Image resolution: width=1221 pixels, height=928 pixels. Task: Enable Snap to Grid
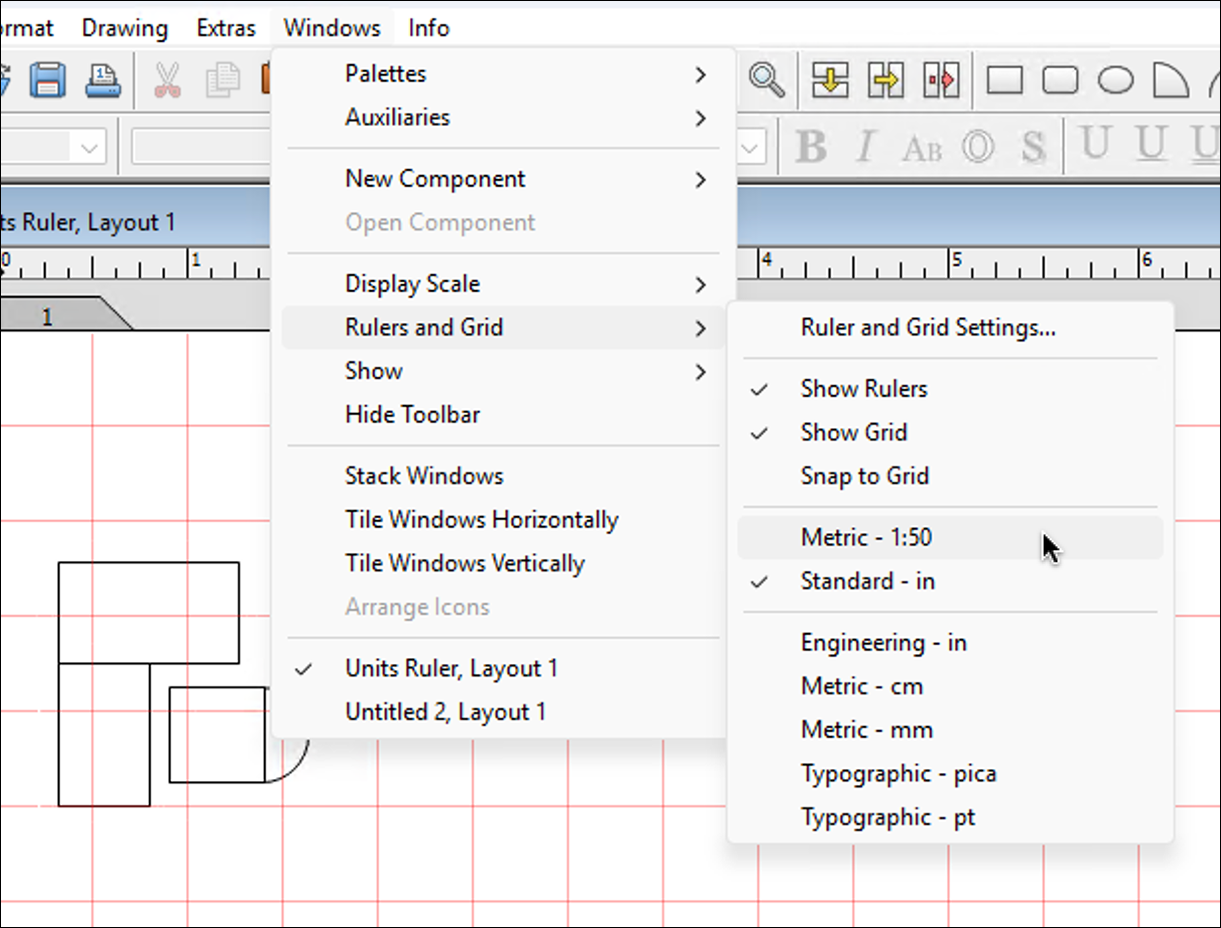(x=864, y=476)
